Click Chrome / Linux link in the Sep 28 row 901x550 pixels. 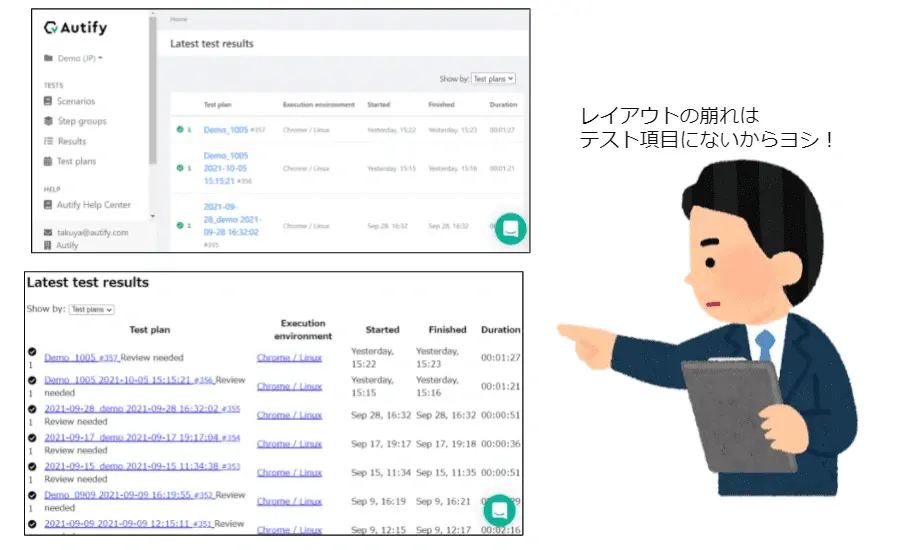pos(290,415)
